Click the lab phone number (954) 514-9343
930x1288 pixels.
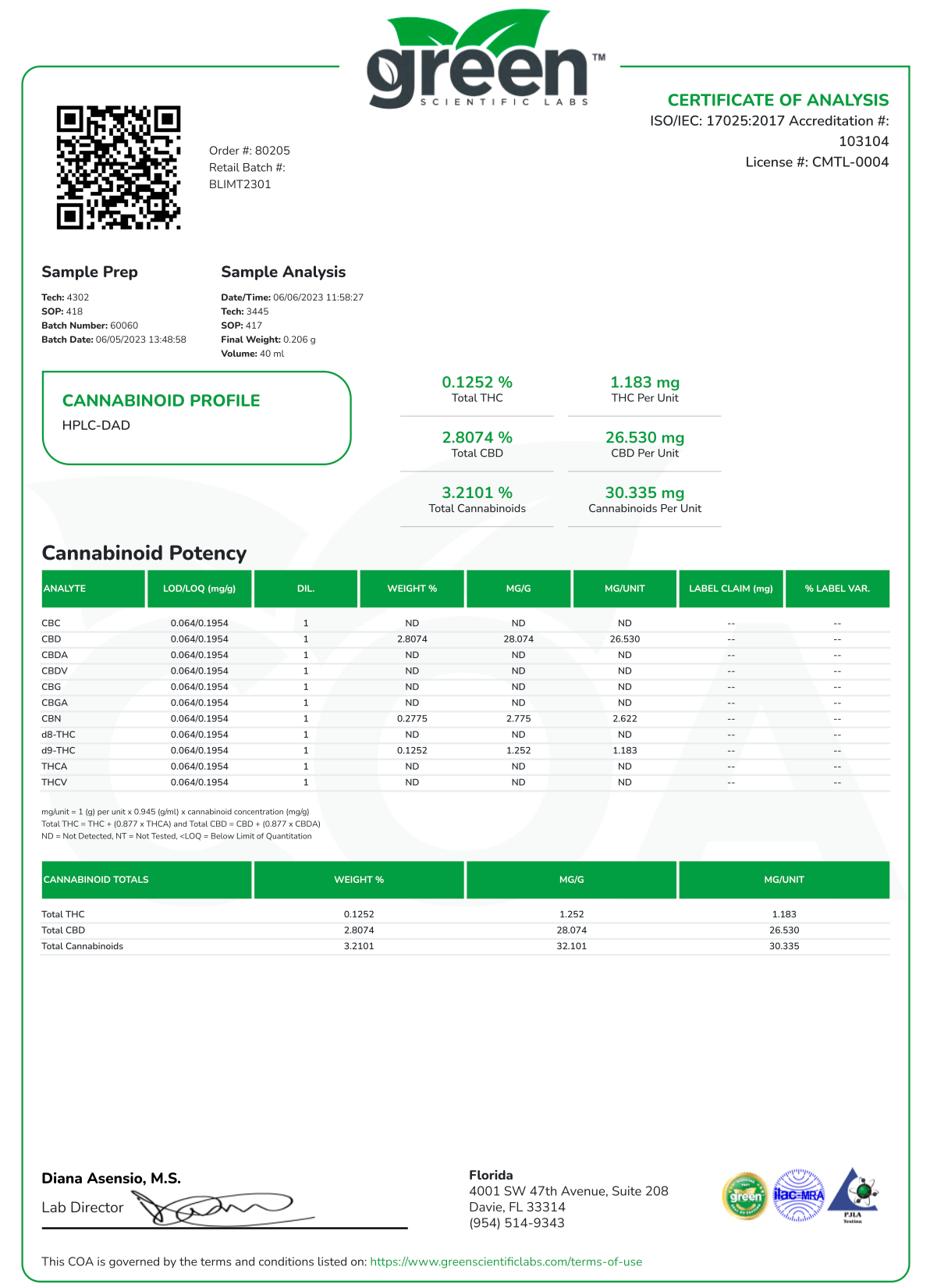click(516, 1222)
